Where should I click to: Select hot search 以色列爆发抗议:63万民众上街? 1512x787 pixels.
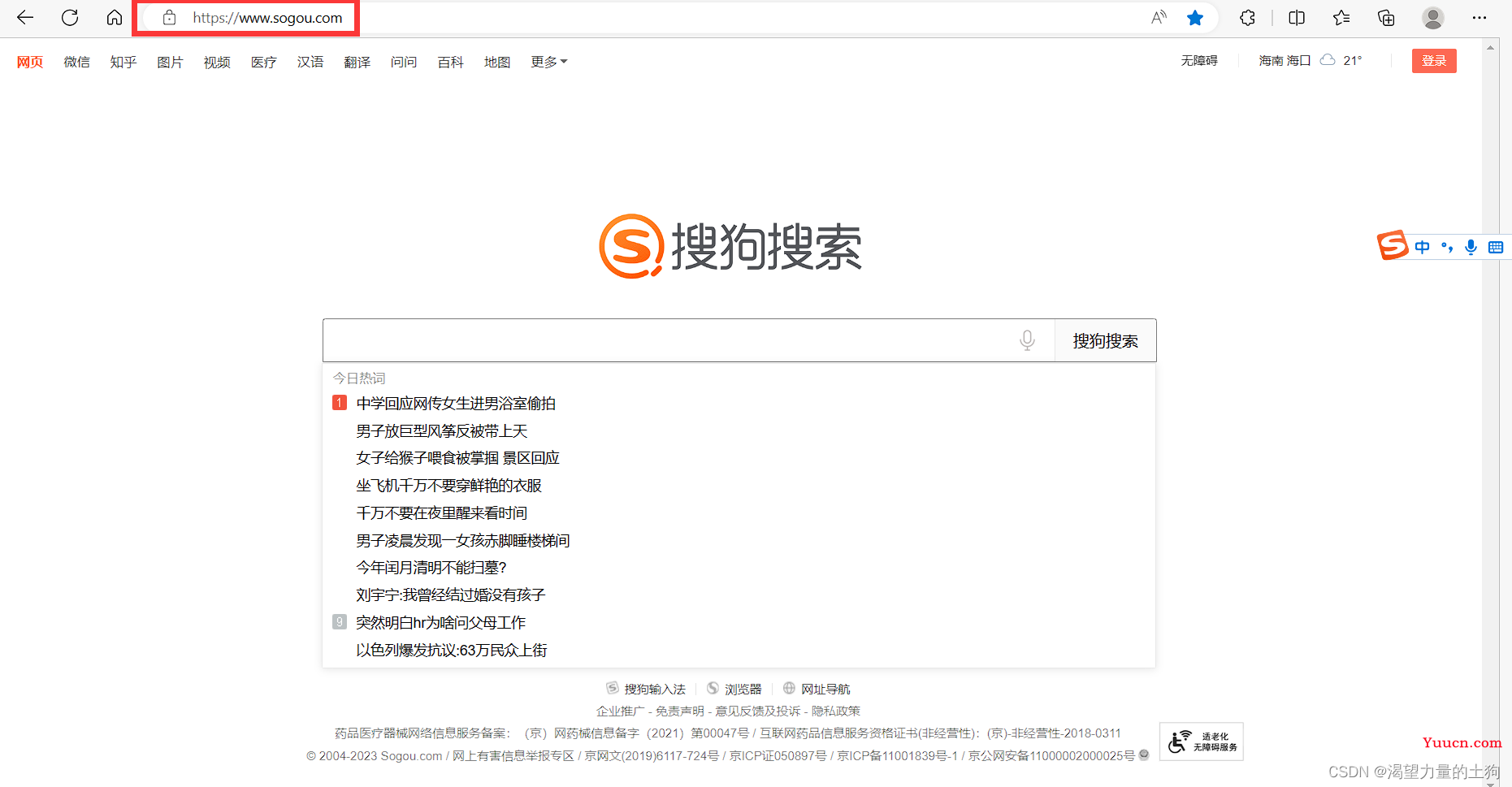(x=451, y=651)
